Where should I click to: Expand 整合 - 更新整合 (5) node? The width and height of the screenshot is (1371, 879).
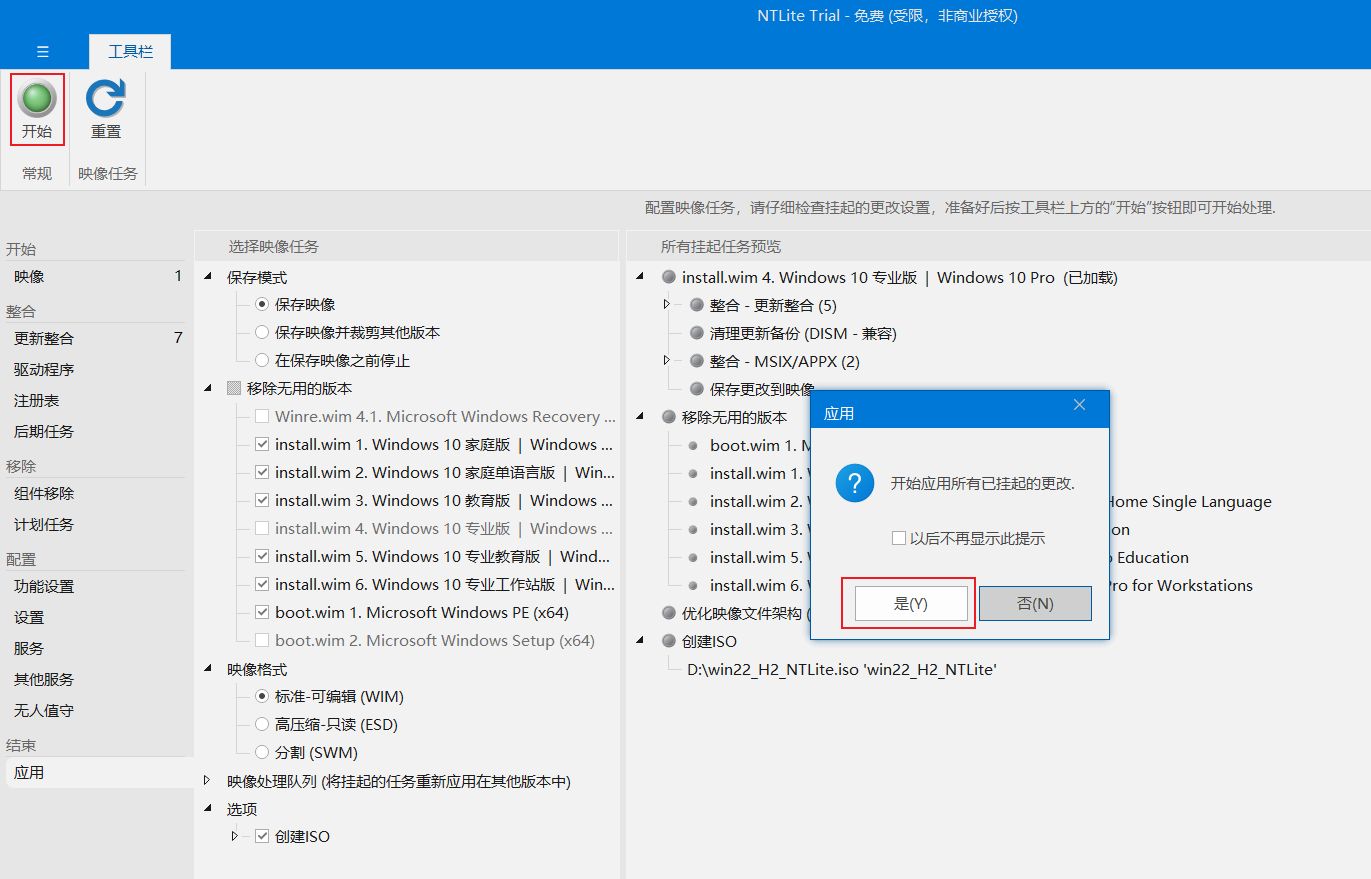[x=667, y=305]
